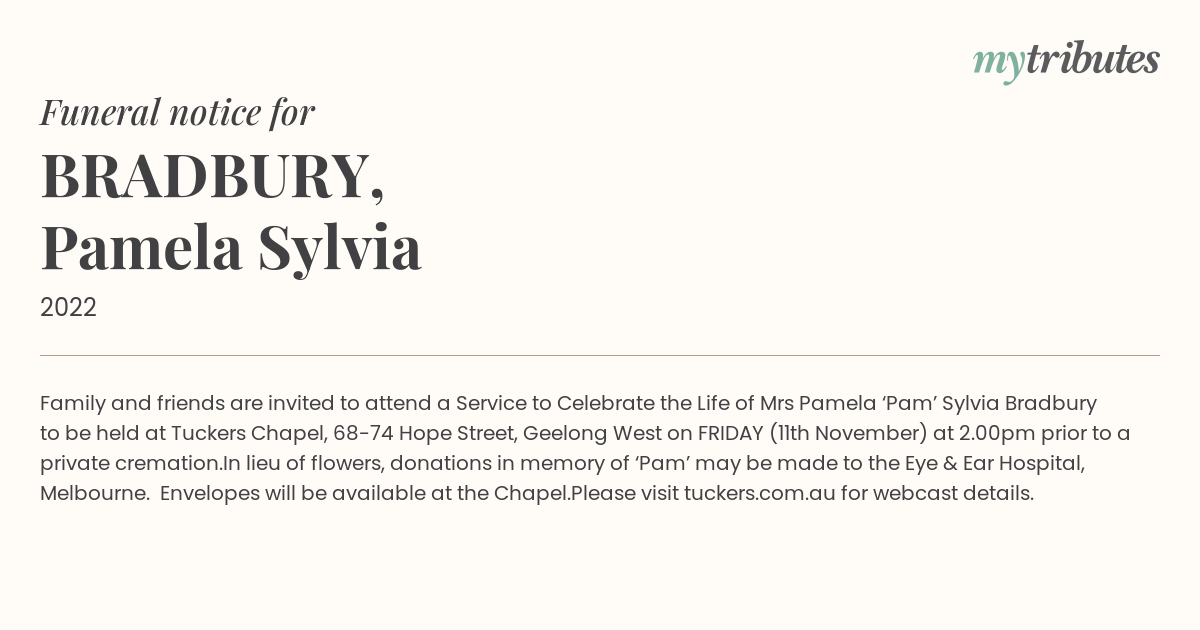Select the word FRIDAY in notice

[x=731, y=433]
